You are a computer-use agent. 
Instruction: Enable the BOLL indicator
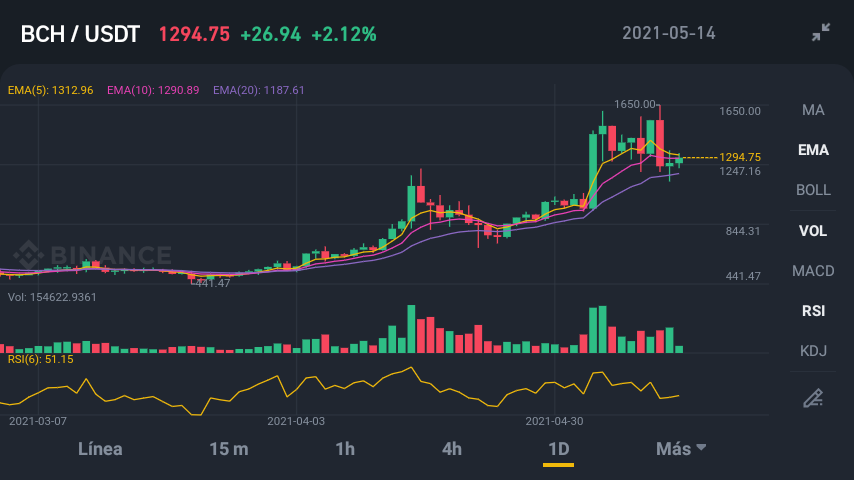click(x=813, y=190)
